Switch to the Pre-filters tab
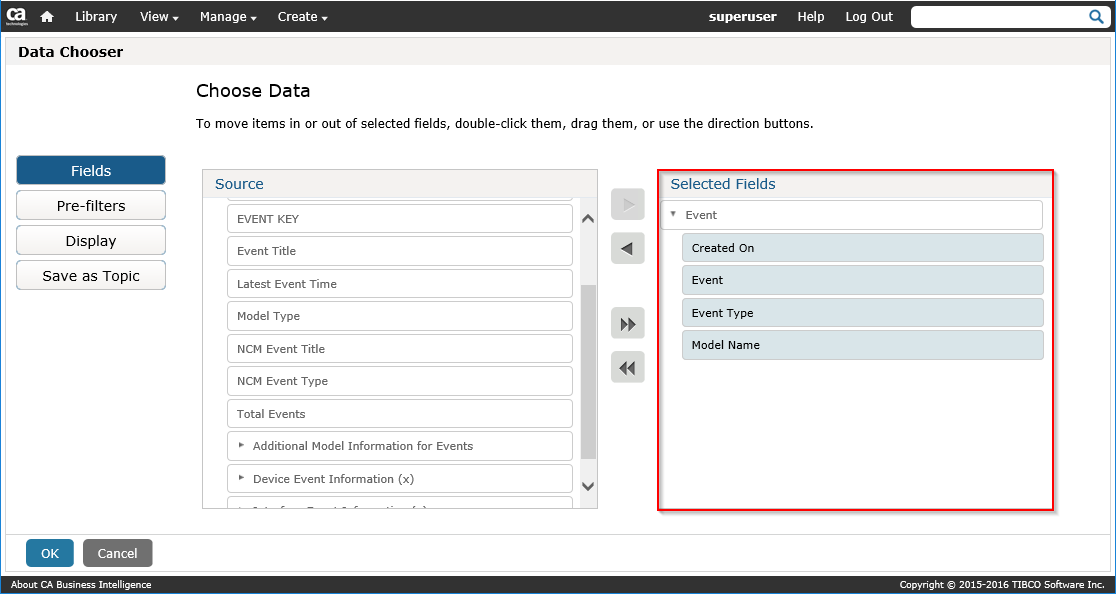This screenshot has height=594, width=1116. tap(91, 206)
